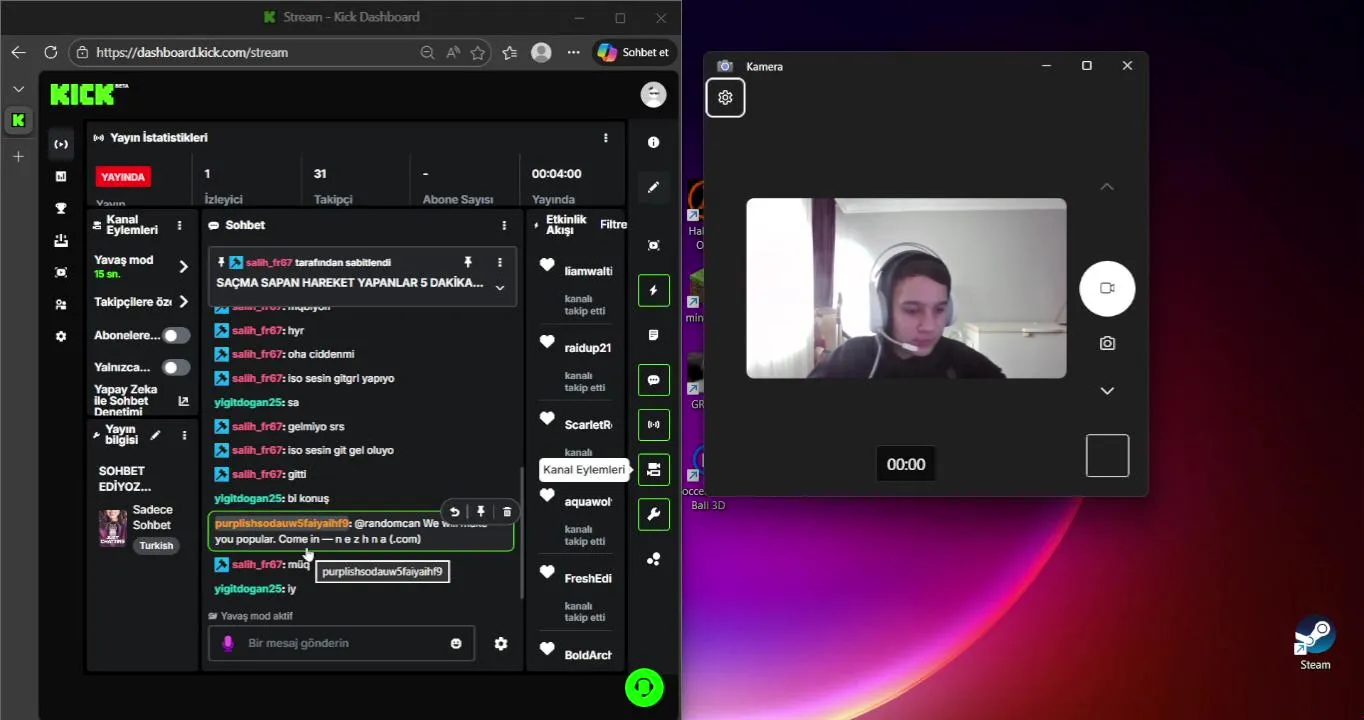Open the community people icon in left sidebar
Image resolution: width=1364 pixels, height=720 pixels.
(61, 304)
